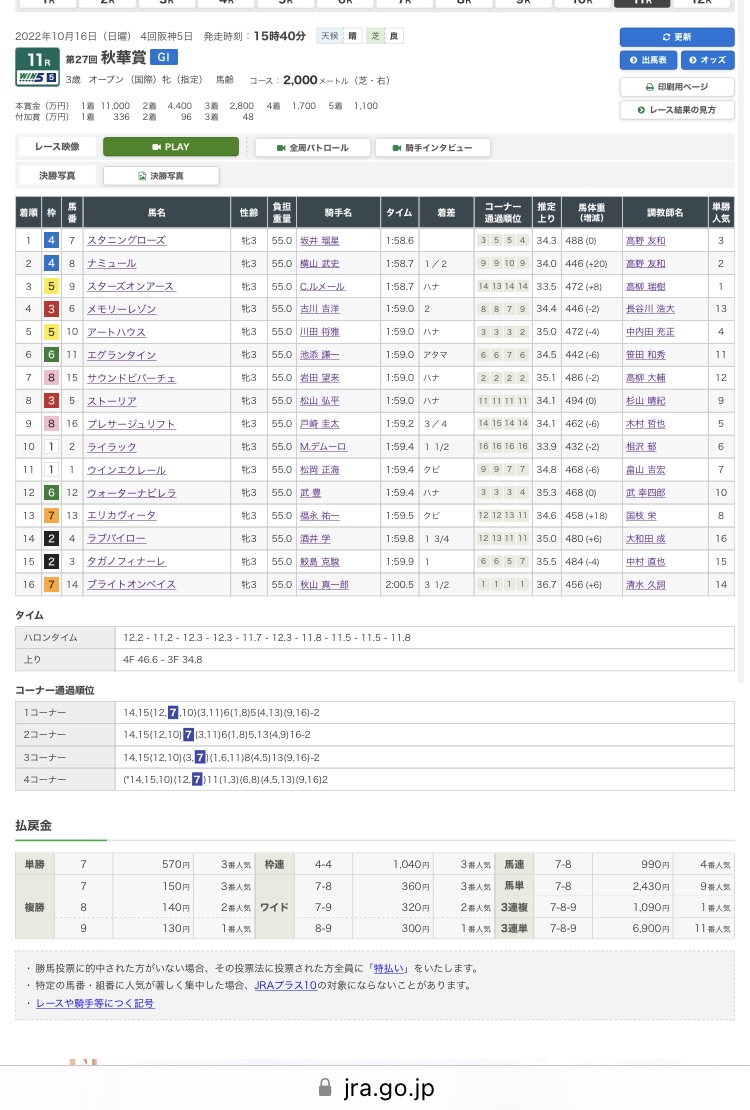Viewport: 750px width, 1110px height.
Task: Open jockey C.ルメール profile
Action: pos(322,287)
